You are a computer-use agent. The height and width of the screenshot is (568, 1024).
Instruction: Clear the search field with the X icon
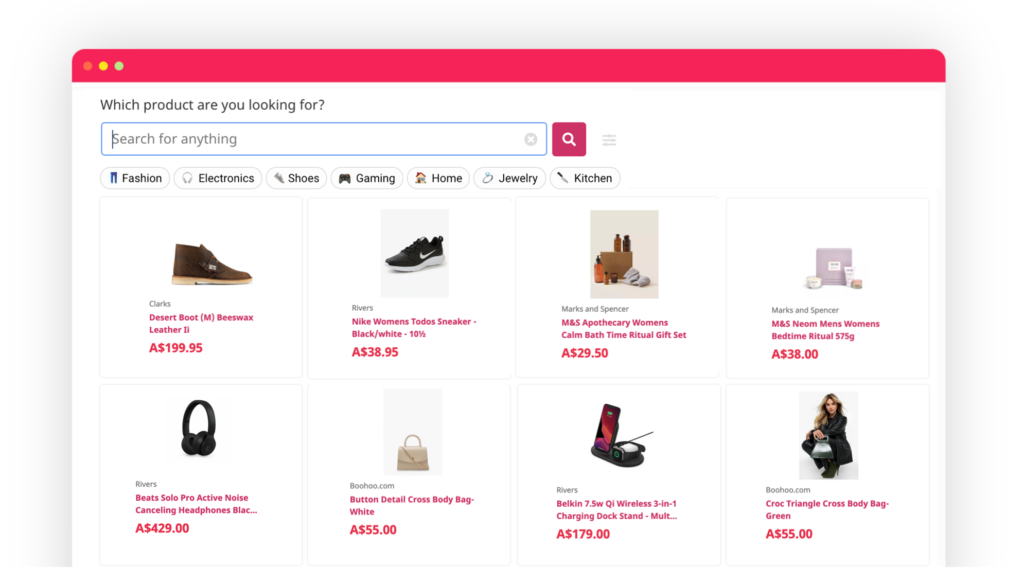click(x=530, y=139)
